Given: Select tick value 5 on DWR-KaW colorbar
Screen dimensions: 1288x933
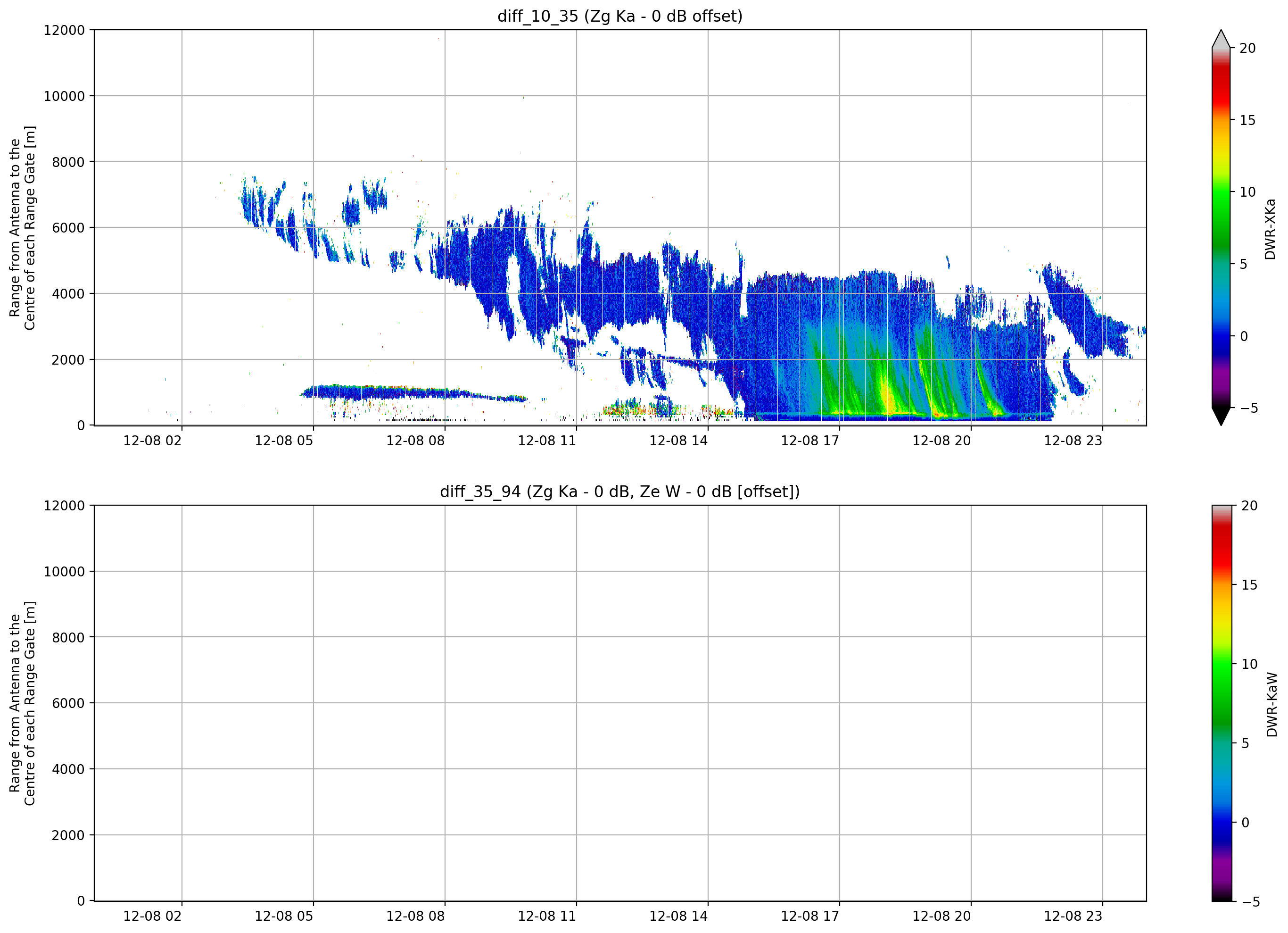Looking at the screenshot, I should [x=1246, y=744].
